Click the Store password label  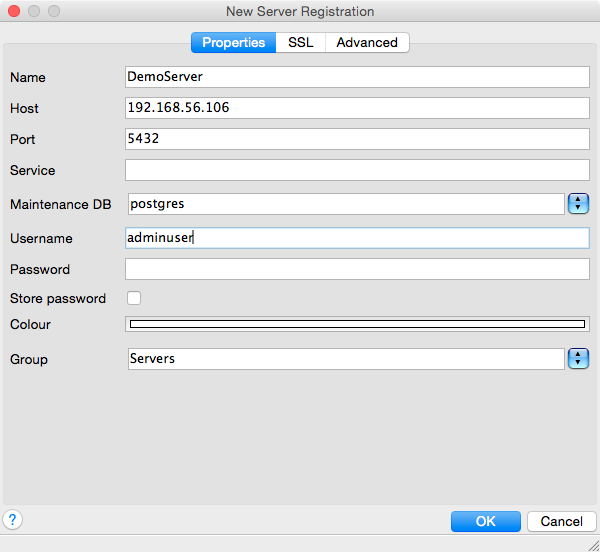[x=58, y=298]
